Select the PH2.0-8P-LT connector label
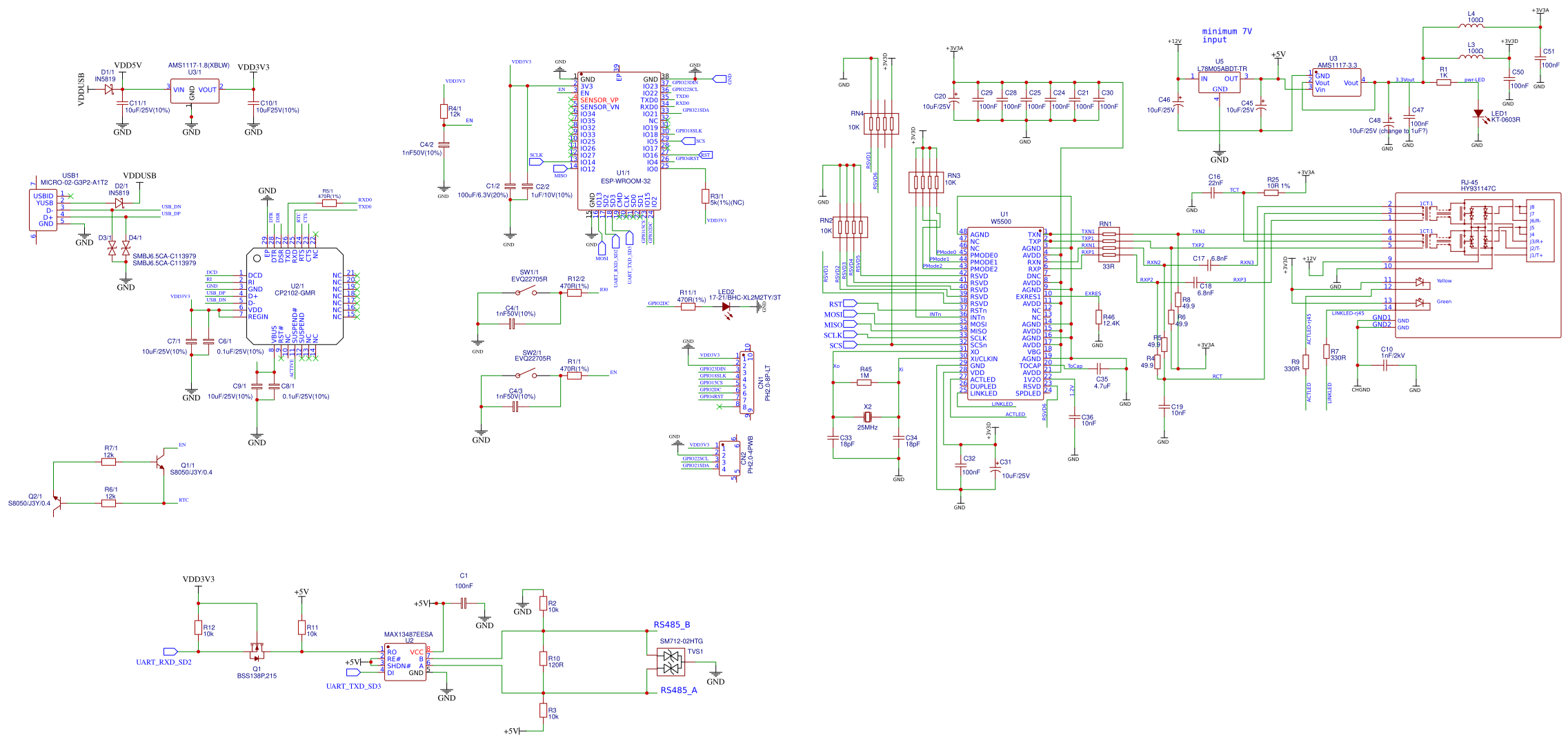 coord(767,383)
